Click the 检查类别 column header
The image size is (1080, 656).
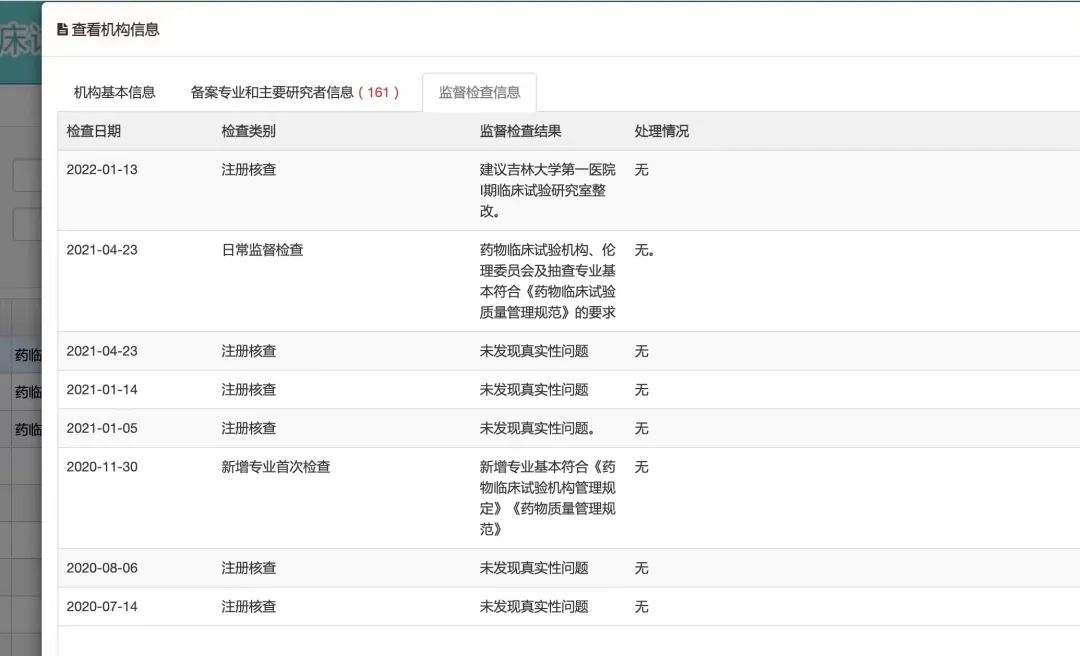248,131
